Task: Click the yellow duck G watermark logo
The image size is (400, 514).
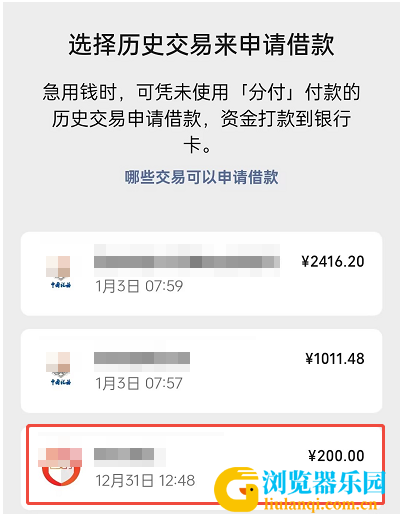Action: tap(237, 489)
